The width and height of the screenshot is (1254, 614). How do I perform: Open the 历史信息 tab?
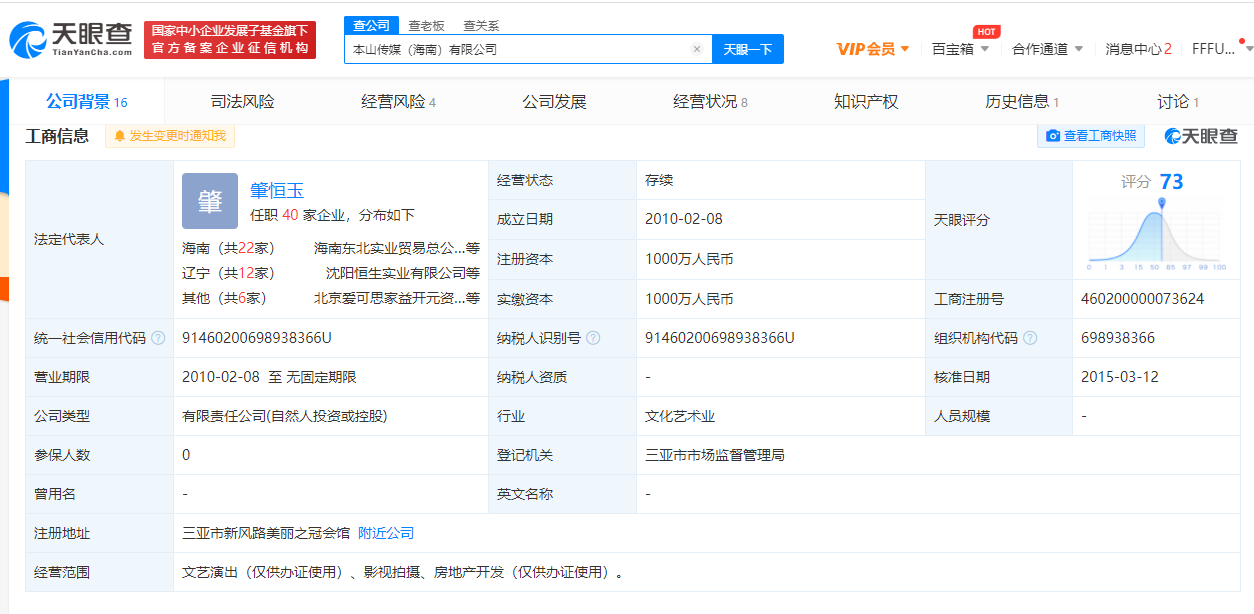(x=1022, y=102)
